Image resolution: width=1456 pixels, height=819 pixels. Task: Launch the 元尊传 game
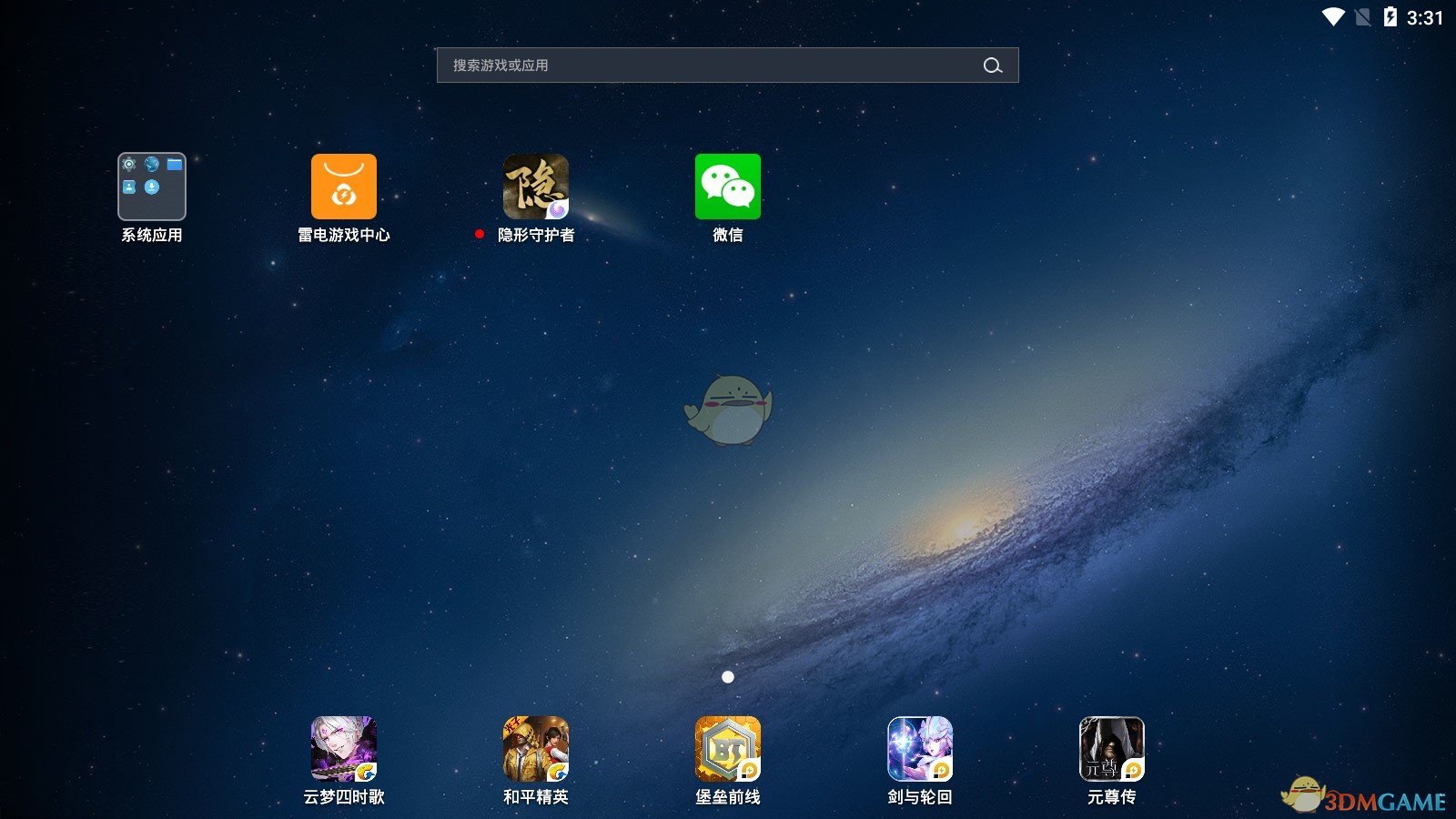tap(1111, 748)
